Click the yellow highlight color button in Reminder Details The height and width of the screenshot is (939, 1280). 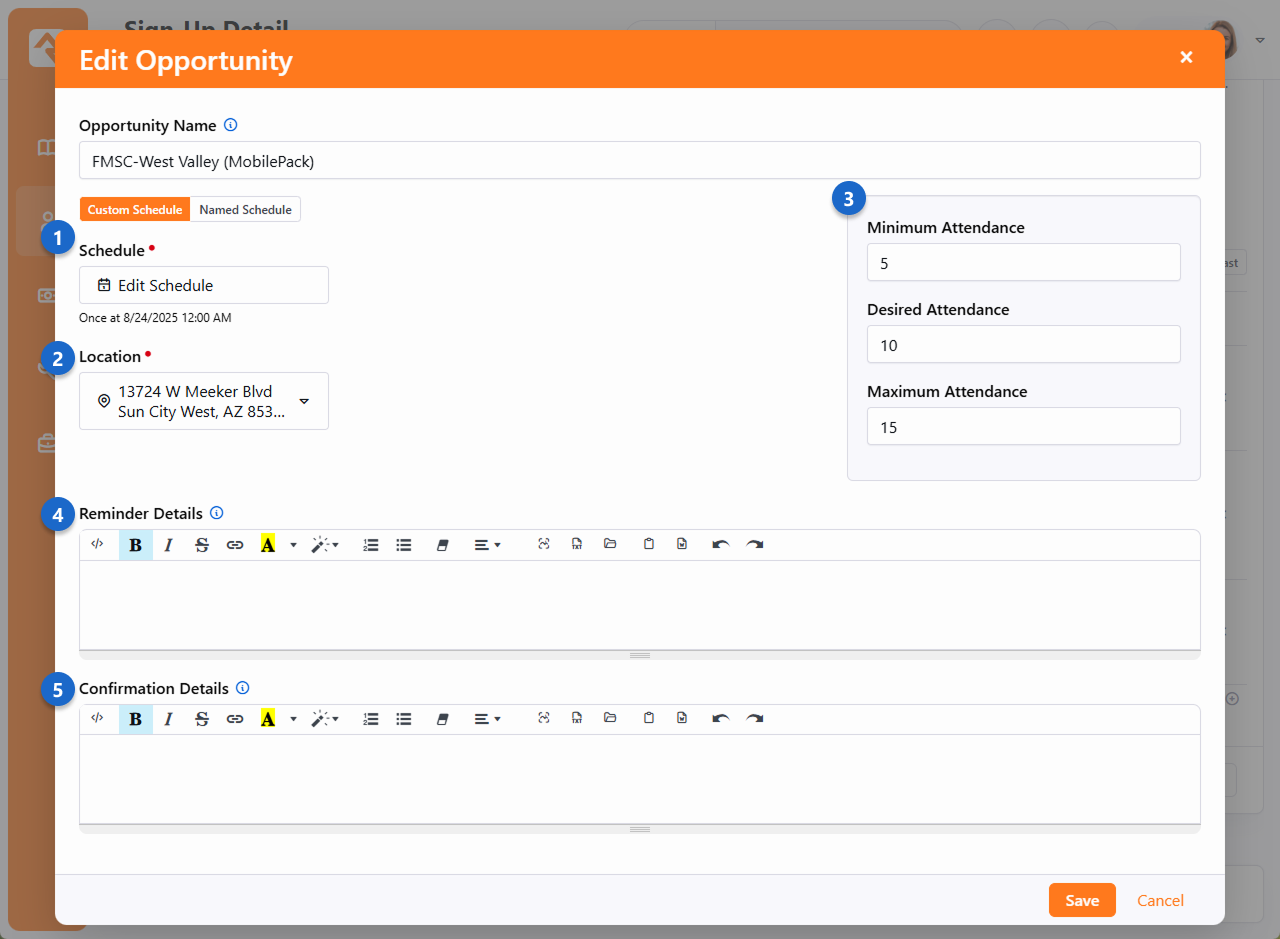[268, 545]
